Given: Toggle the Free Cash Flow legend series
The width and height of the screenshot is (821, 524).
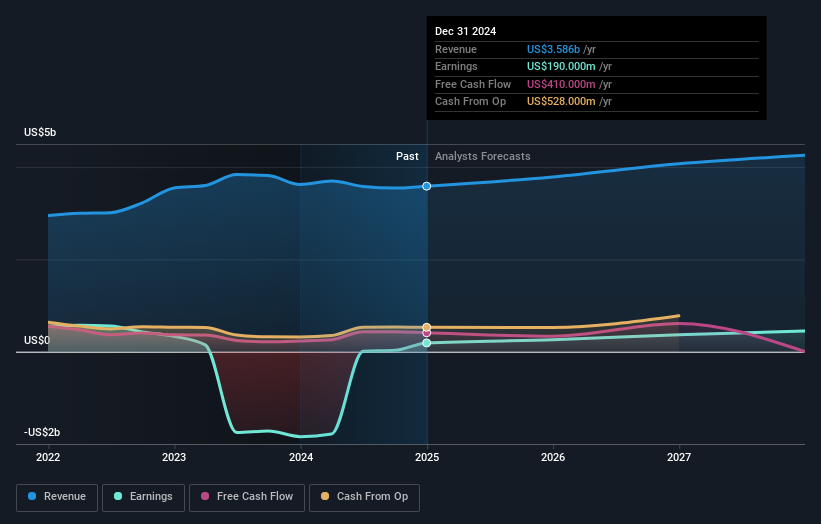Looking at the screenshot, I should (x=247, y=497).
